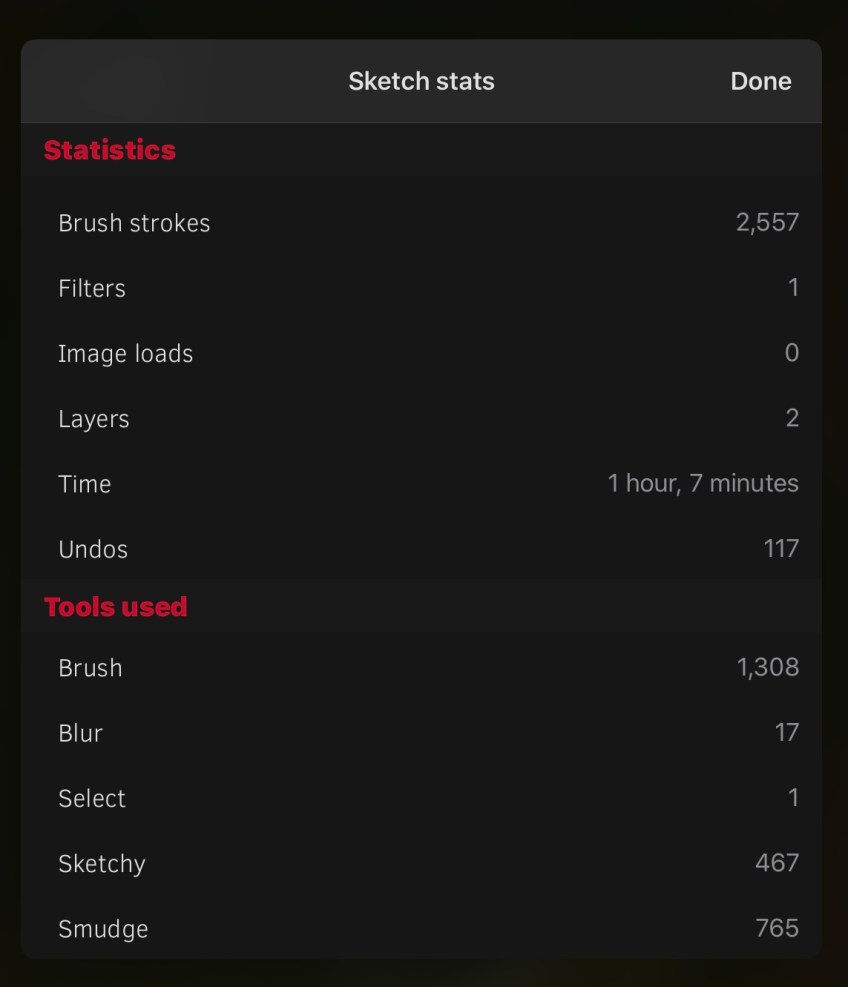Viewport: 848px width, 987px height.
Task: Select the Undos label
Action: click(93, 549)
